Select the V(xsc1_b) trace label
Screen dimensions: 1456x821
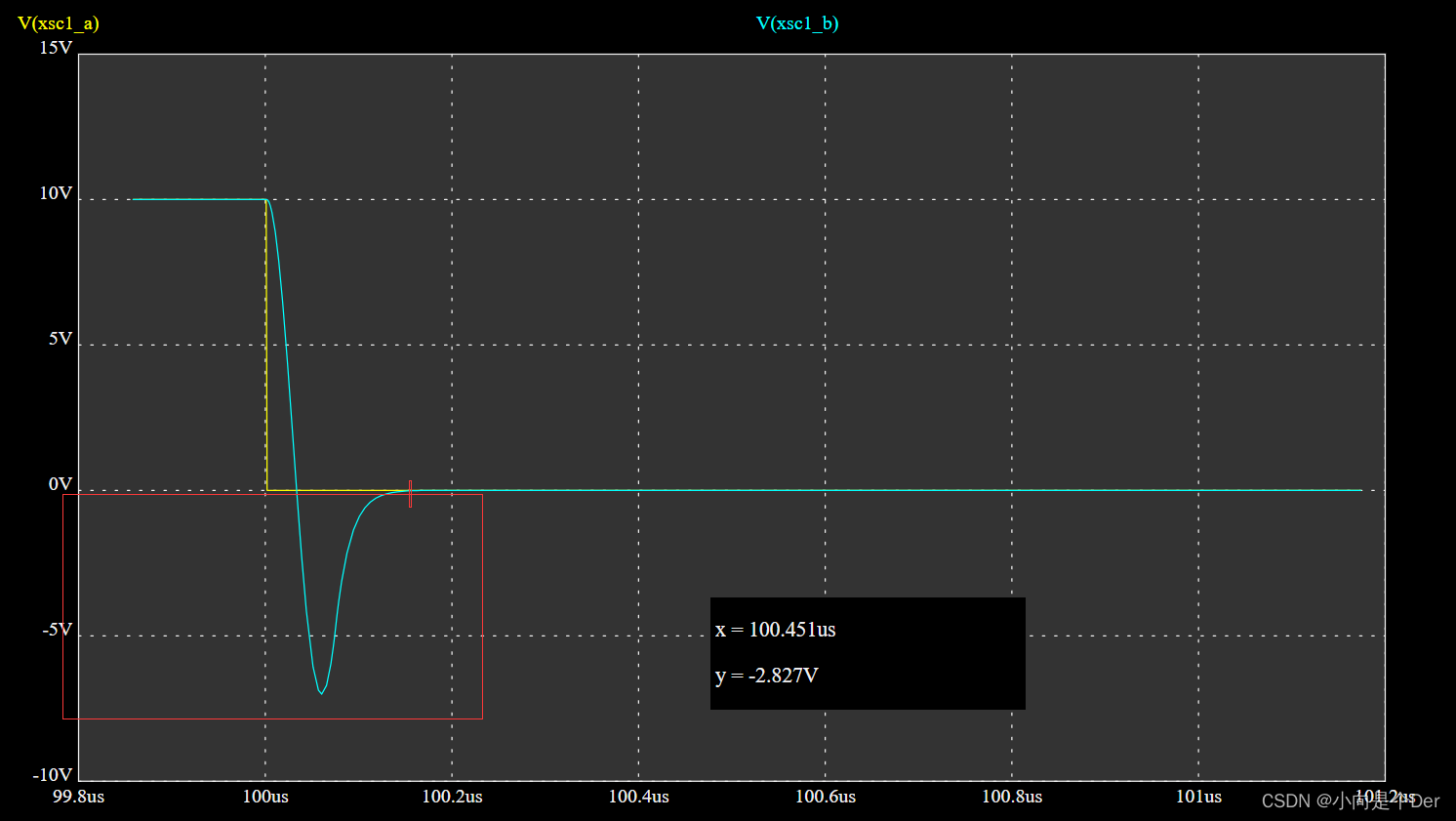[x=797, y=23]
